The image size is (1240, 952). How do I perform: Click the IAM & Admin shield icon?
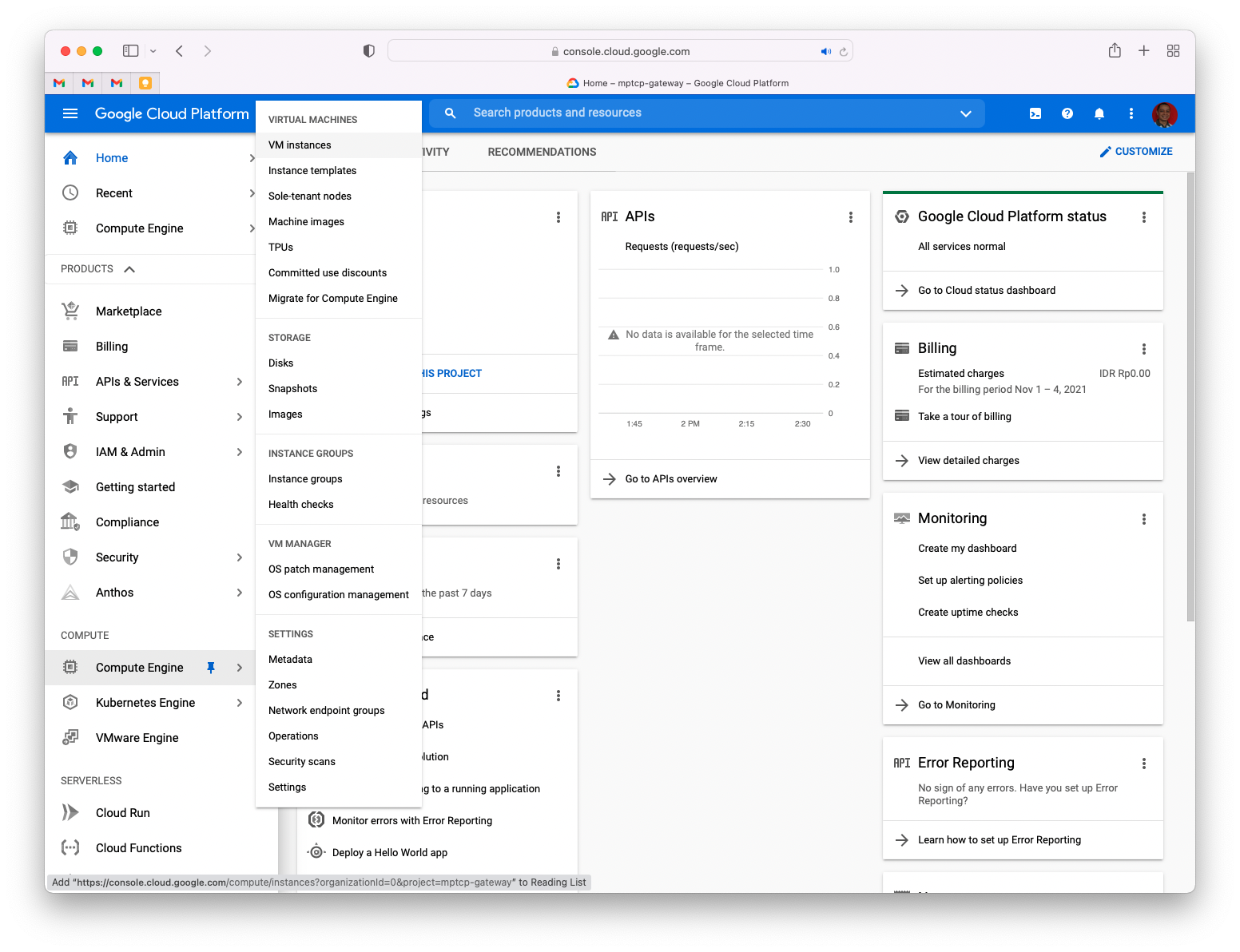click(x=70, y=452)
